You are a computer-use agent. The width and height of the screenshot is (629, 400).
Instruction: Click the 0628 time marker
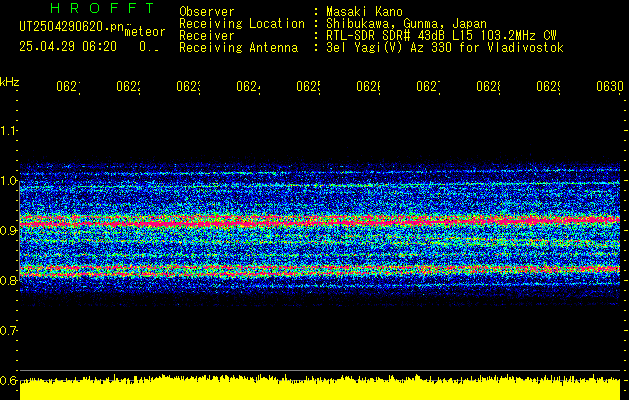click(489, 87)
